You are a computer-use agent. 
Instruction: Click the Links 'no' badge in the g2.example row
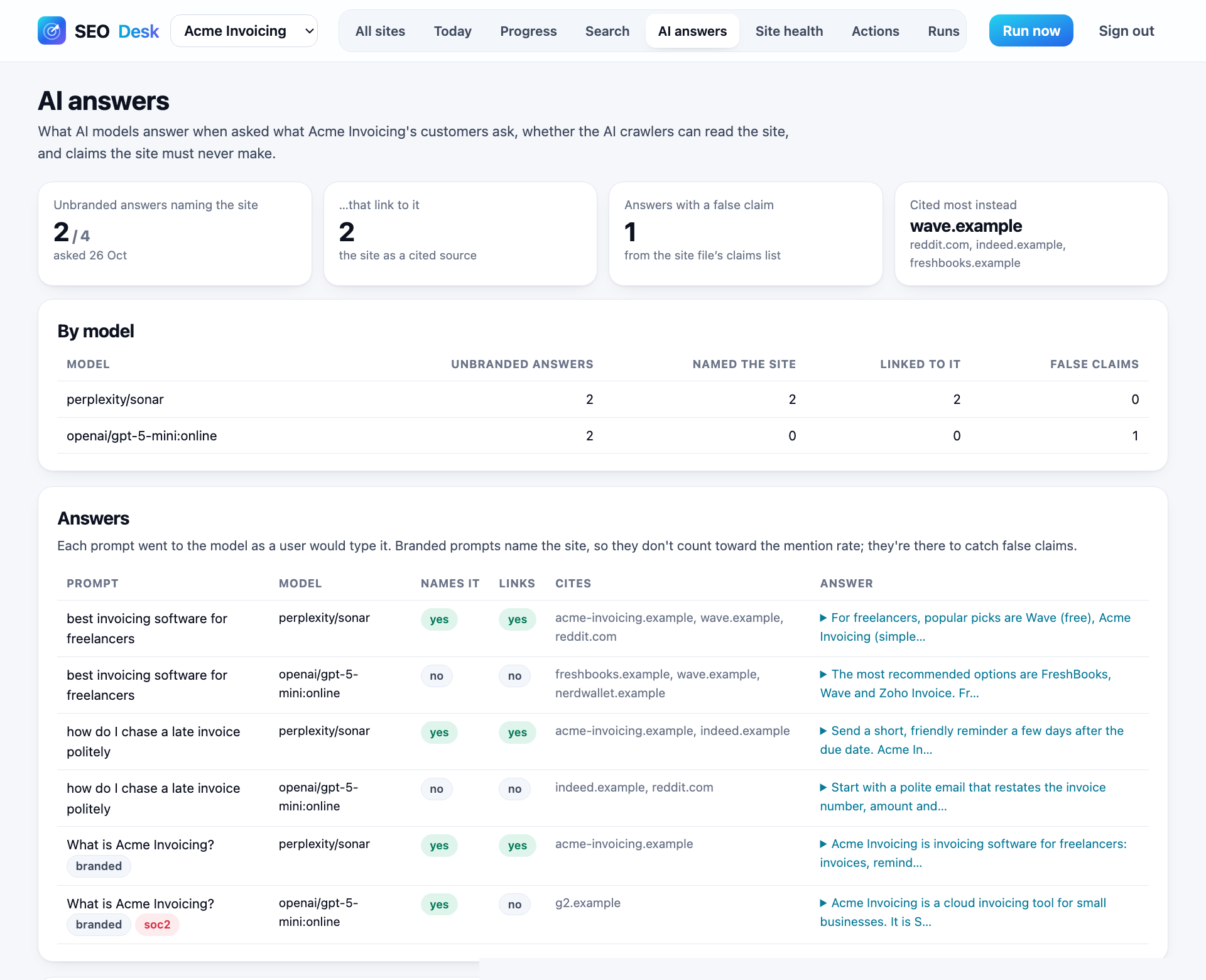pyautogui.click(x=514, y=905)
